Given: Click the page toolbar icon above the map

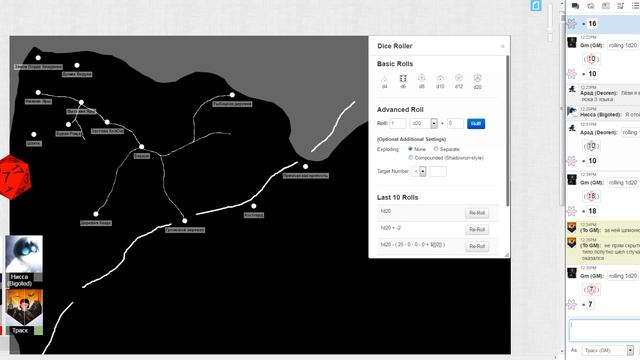Looking at the screenshot, I should point(536,5).
